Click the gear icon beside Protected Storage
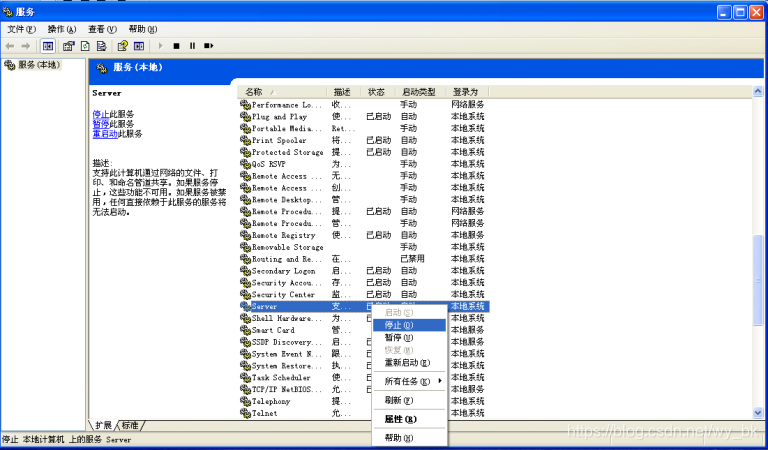The height and width of the screenshot is (450, 768). 245,152
